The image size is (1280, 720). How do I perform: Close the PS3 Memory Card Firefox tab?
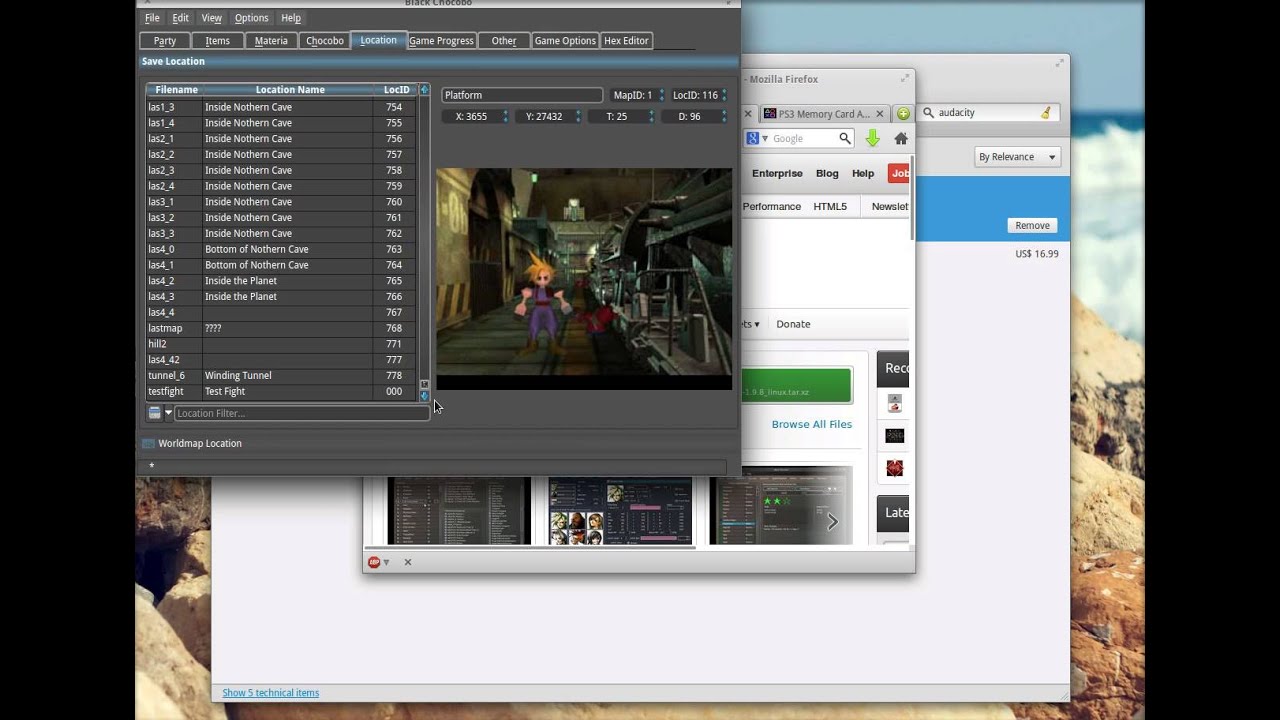coord(880,114)
